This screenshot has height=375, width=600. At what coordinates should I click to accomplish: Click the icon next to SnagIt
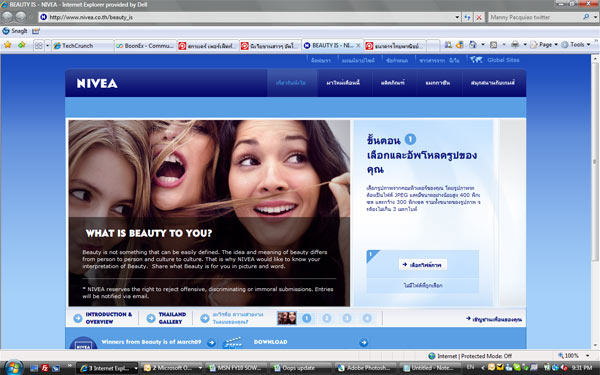click(36, 31)
